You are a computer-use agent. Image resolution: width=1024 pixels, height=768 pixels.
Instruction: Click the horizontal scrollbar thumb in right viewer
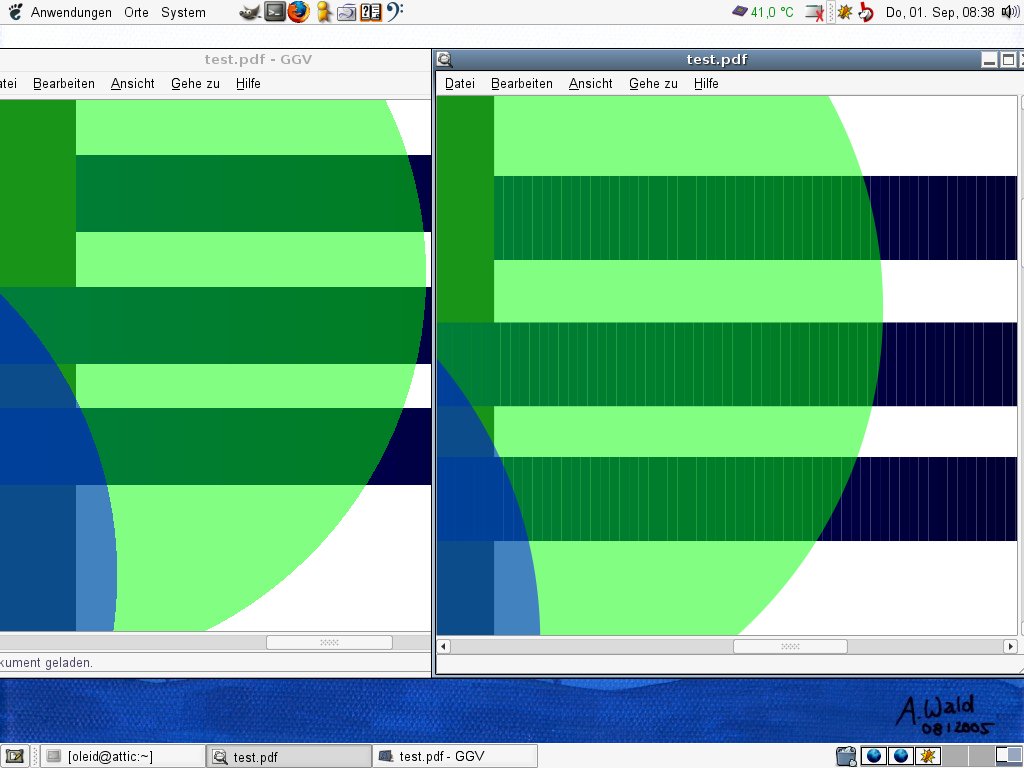790,646
